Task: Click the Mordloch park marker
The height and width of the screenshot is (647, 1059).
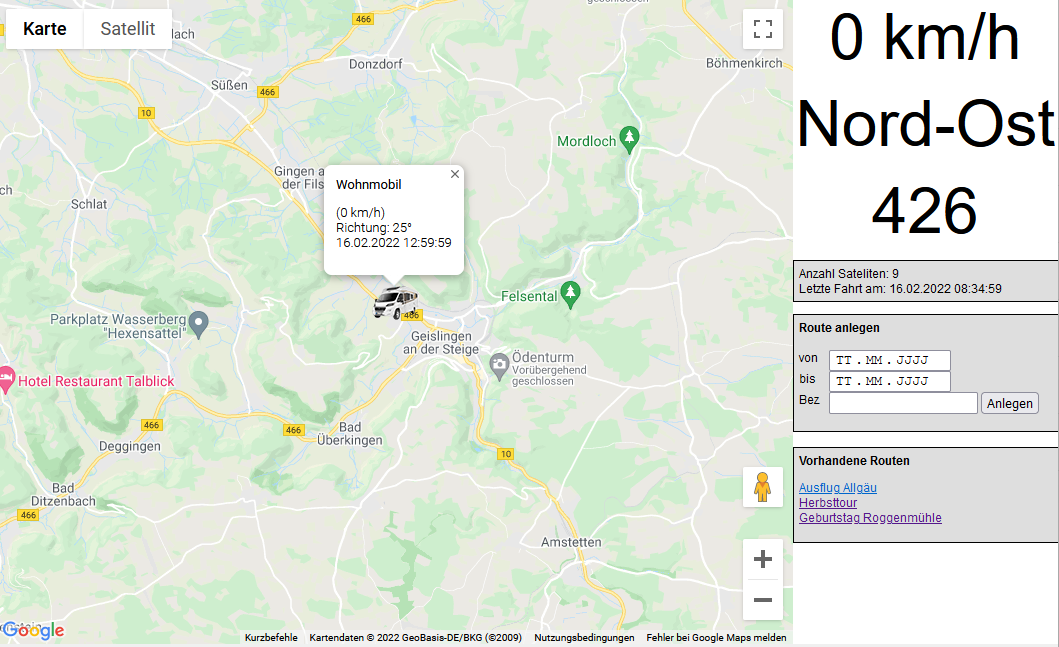Action: pyautogui.click(x=628, y=138)
